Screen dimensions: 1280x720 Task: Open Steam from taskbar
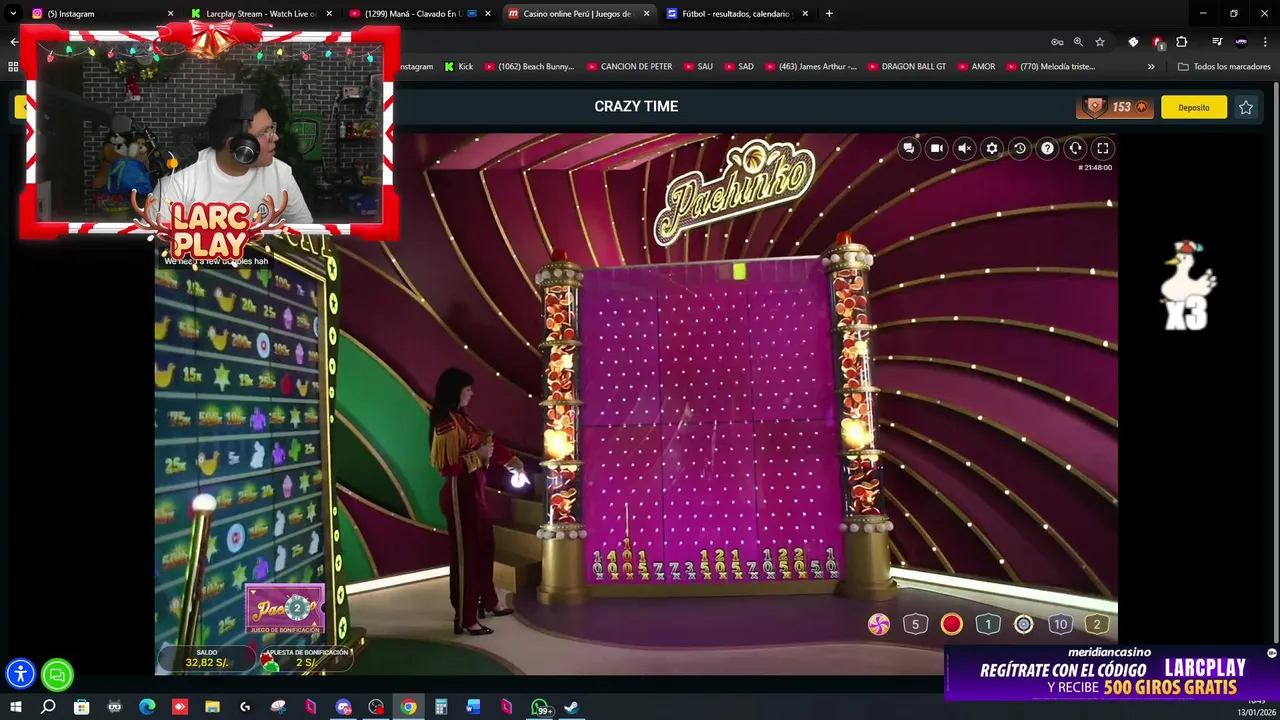(x=571, y=707)
